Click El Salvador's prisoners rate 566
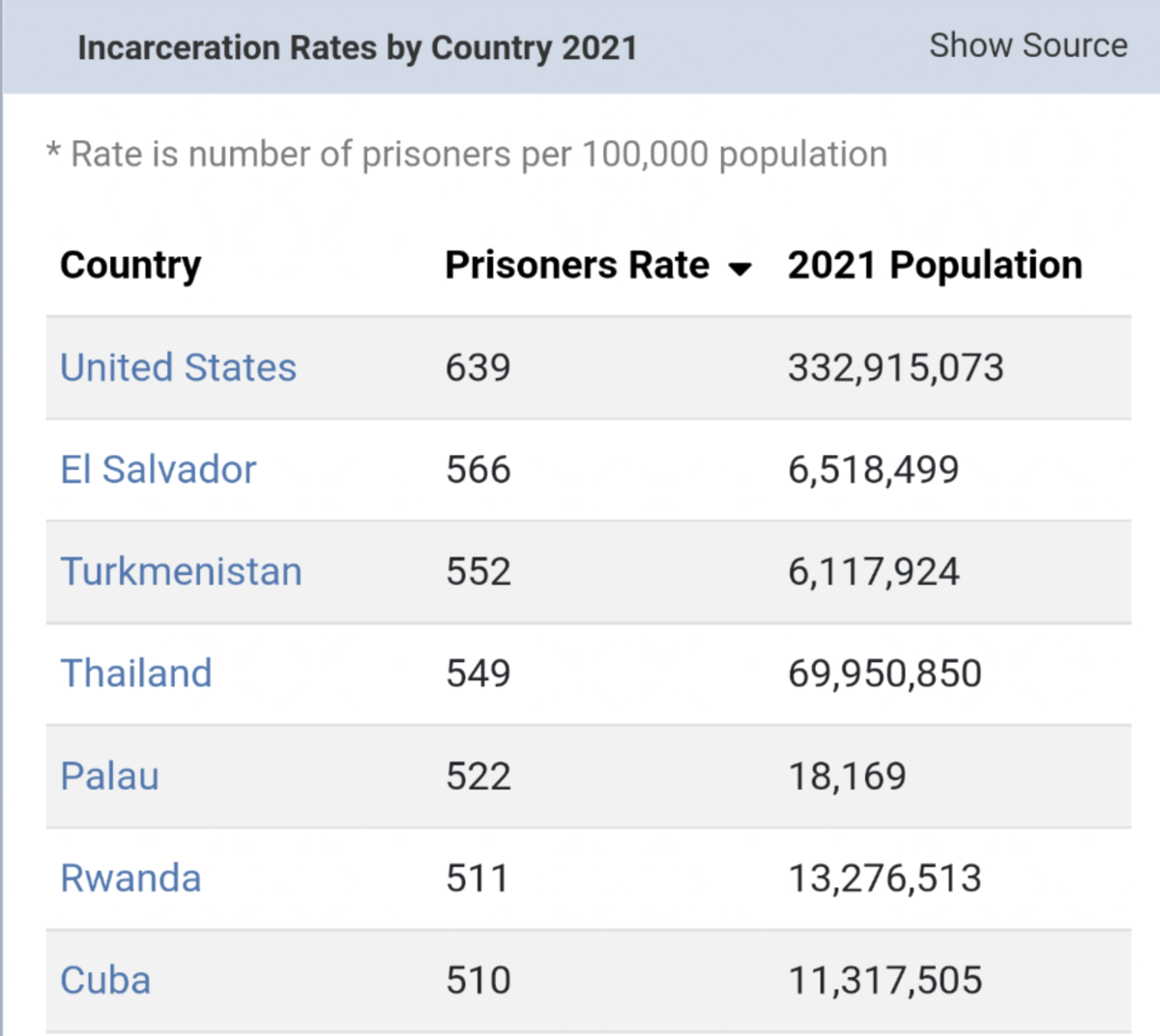Screen dimensions: 1160x1036 click(x=478, y=470)
